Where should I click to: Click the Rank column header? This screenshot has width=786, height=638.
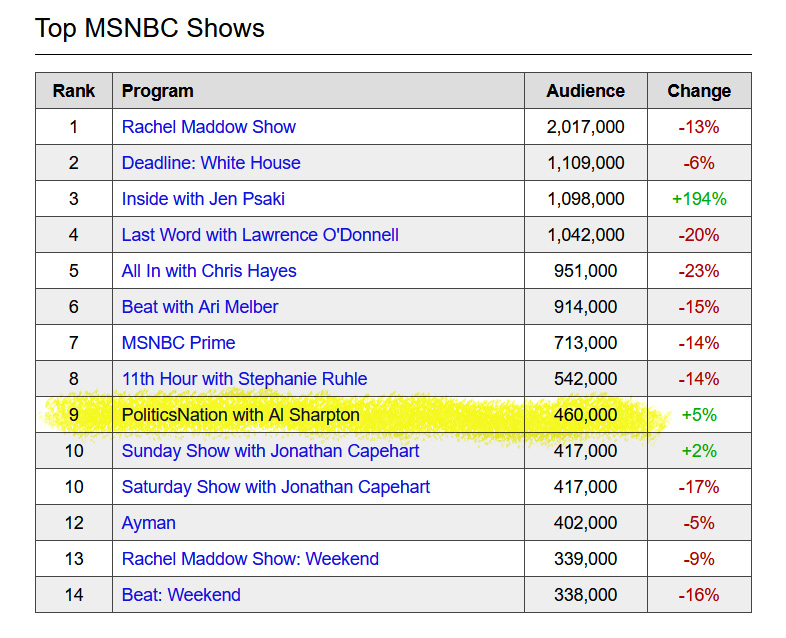pos(74,91)
